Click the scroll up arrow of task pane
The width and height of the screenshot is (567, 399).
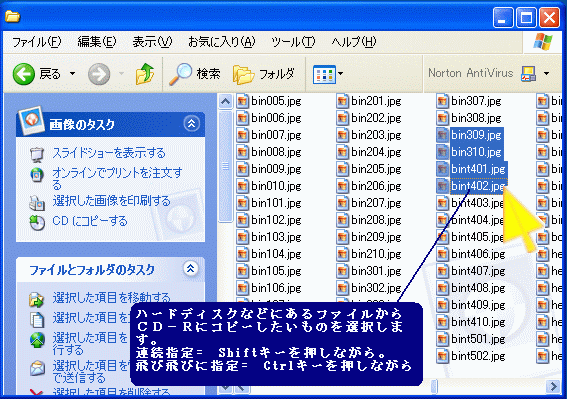225,101
